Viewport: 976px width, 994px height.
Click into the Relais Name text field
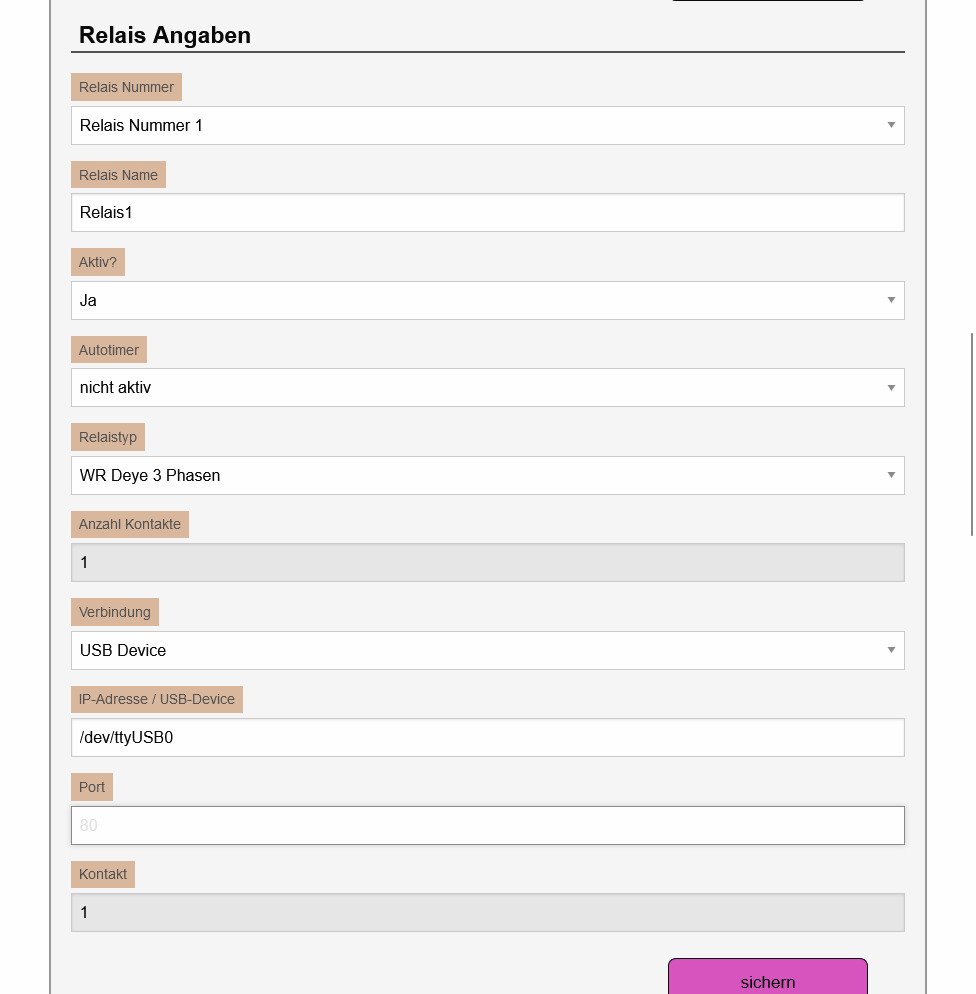[487, 213]
